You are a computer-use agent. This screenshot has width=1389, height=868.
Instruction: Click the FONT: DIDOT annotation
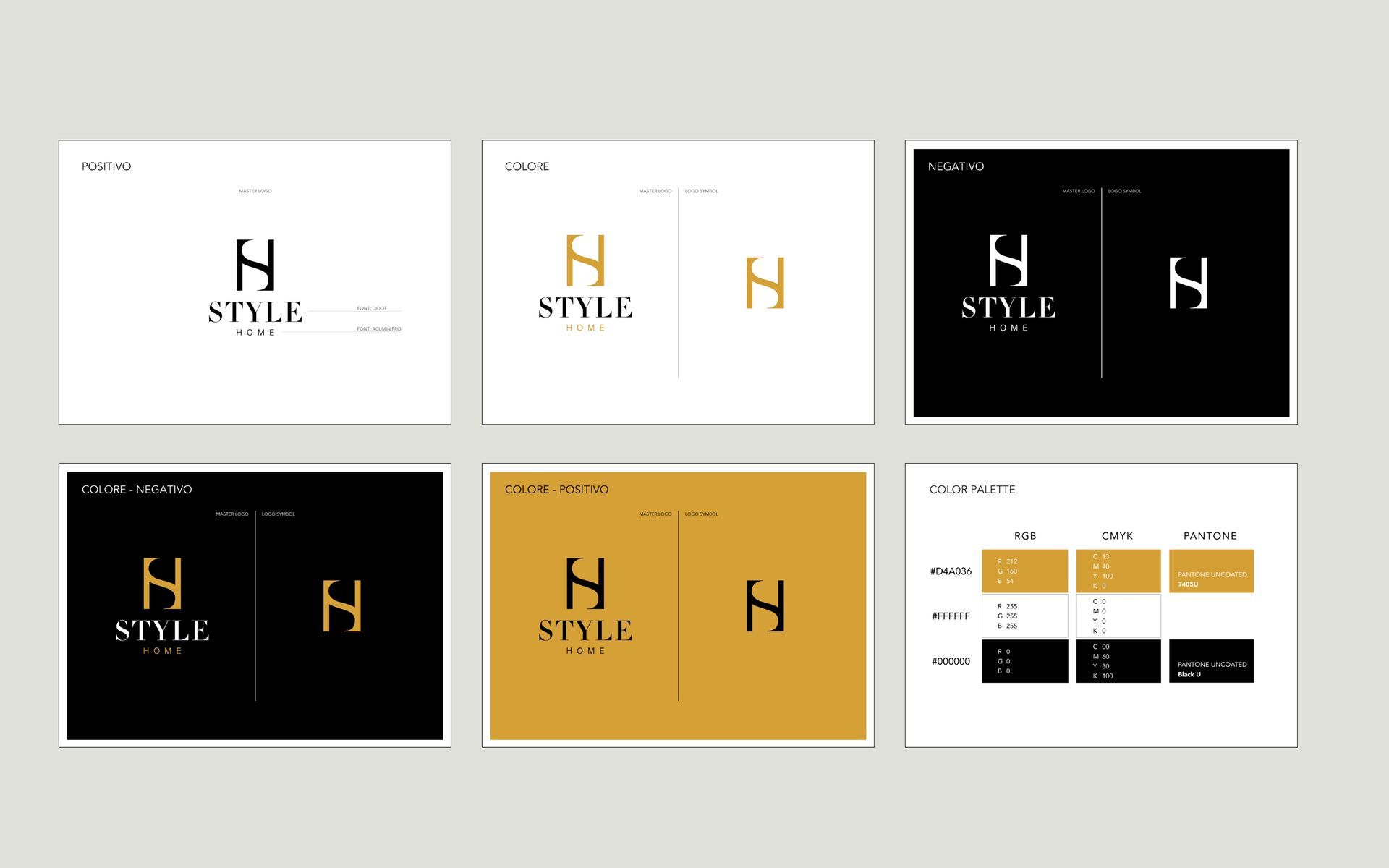tap(372, 308)
